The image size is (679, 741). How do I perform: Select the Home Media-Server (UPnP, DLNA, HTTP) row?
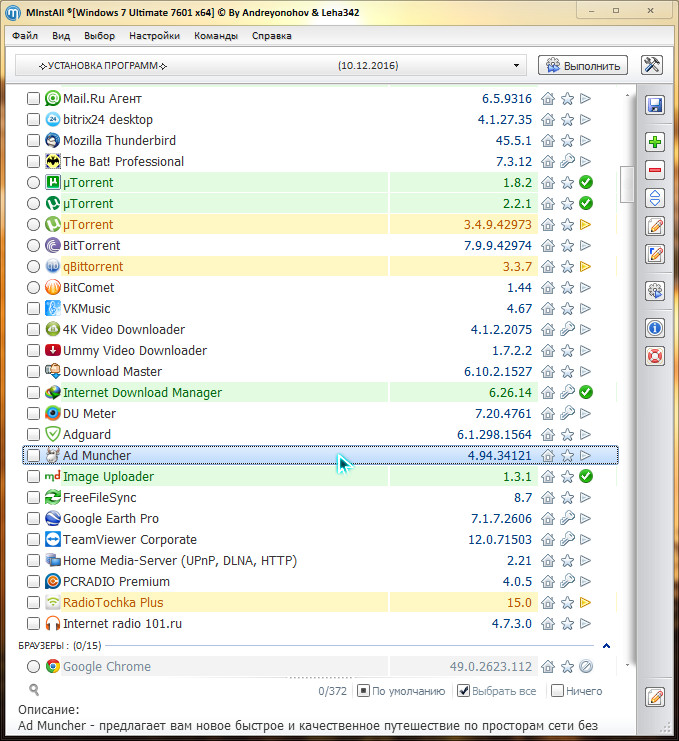tap(320, 560)
